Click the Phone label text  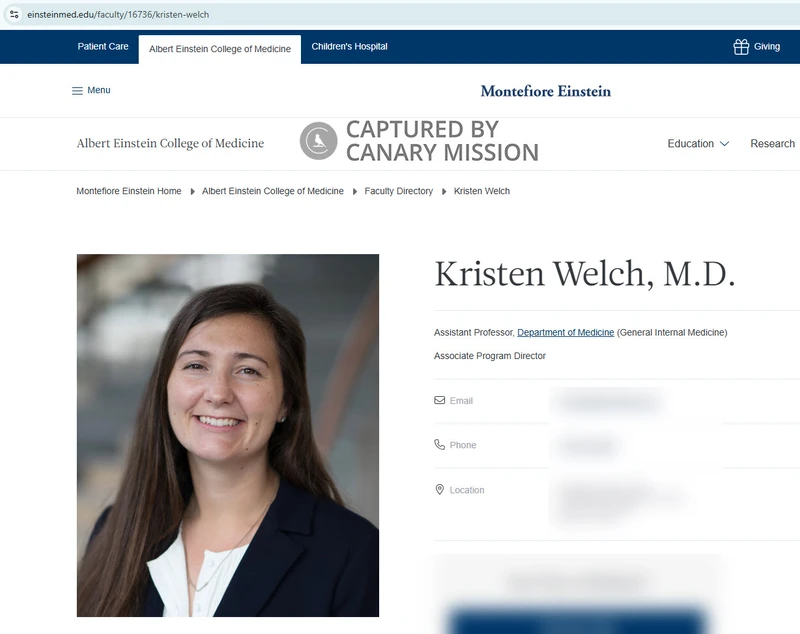pyautogui.click(x=463, y=445)
